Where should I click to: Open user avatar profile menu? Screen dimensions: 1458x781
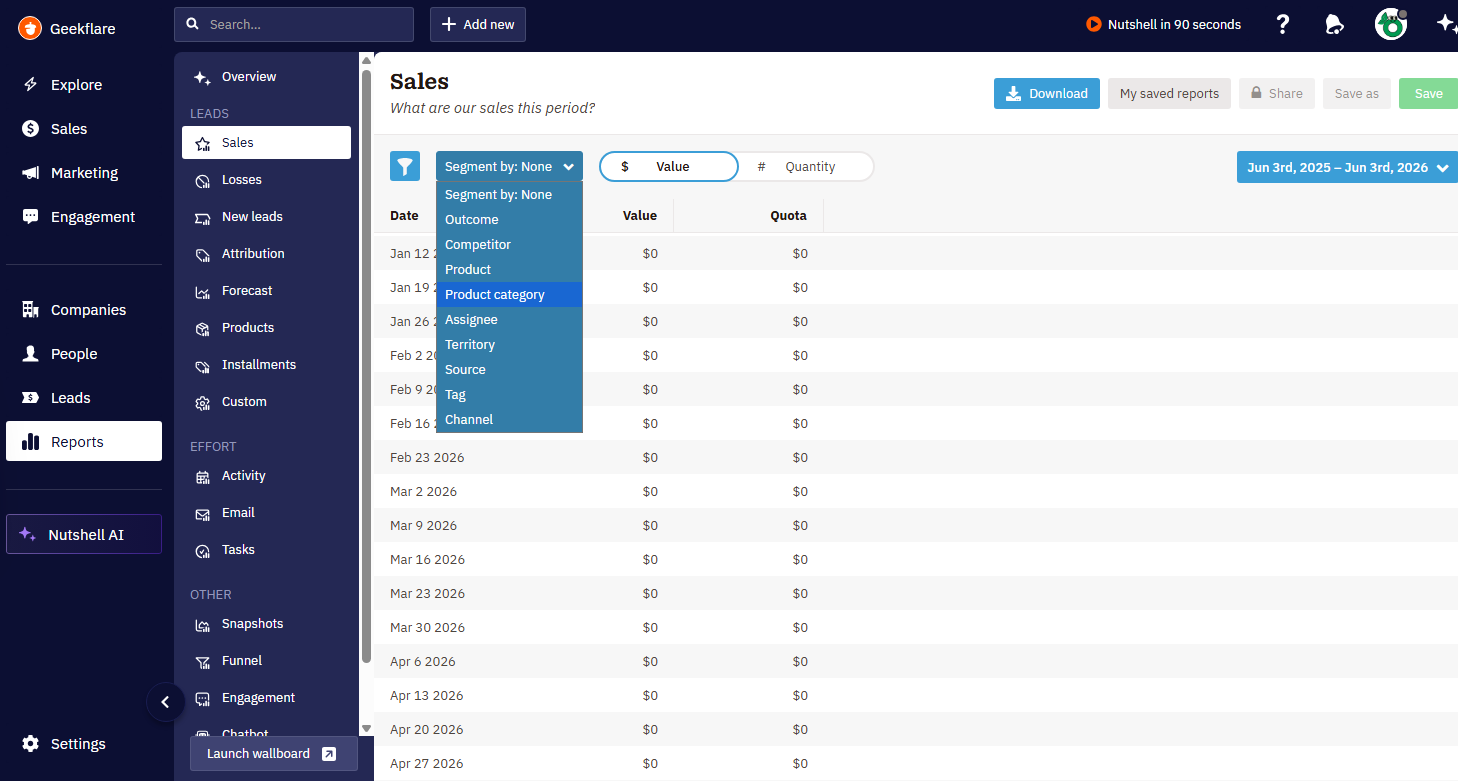pos(1391,24)
